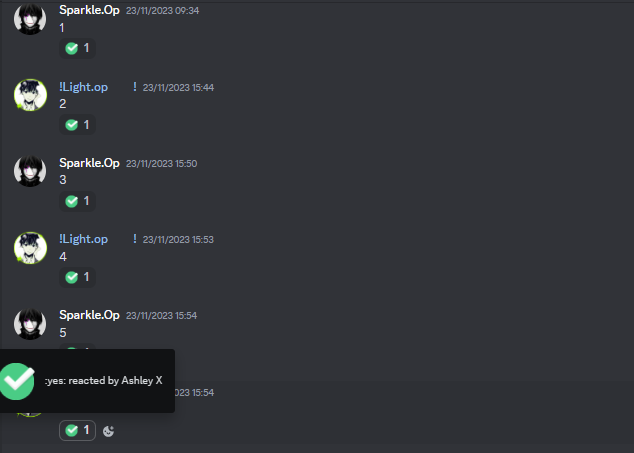The image size is (634, 453).
Task: Click Sparkle.Op username on 09:34 message
Action: [89, 10]
